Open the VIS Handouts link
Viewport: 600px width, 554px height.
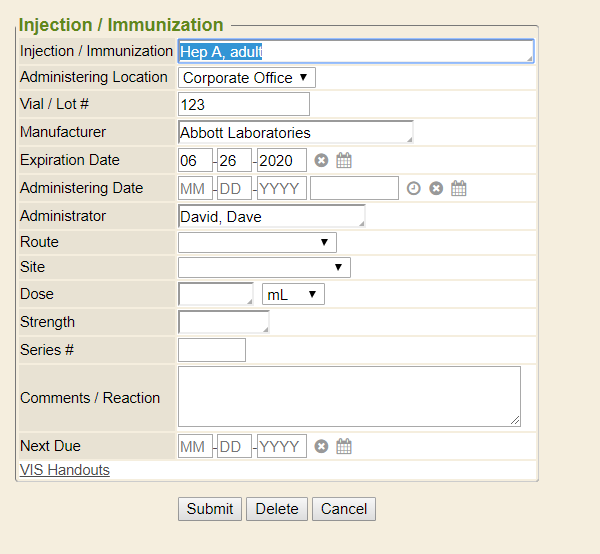coord(65,470)
